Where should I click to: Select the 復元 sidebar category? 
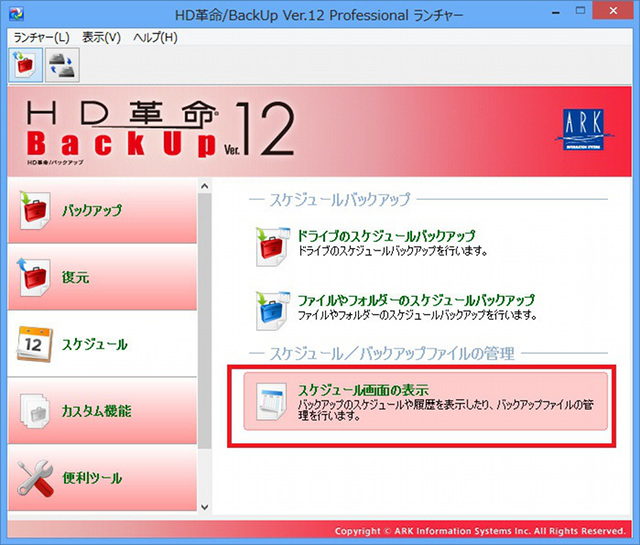click(x=102, y=277)
